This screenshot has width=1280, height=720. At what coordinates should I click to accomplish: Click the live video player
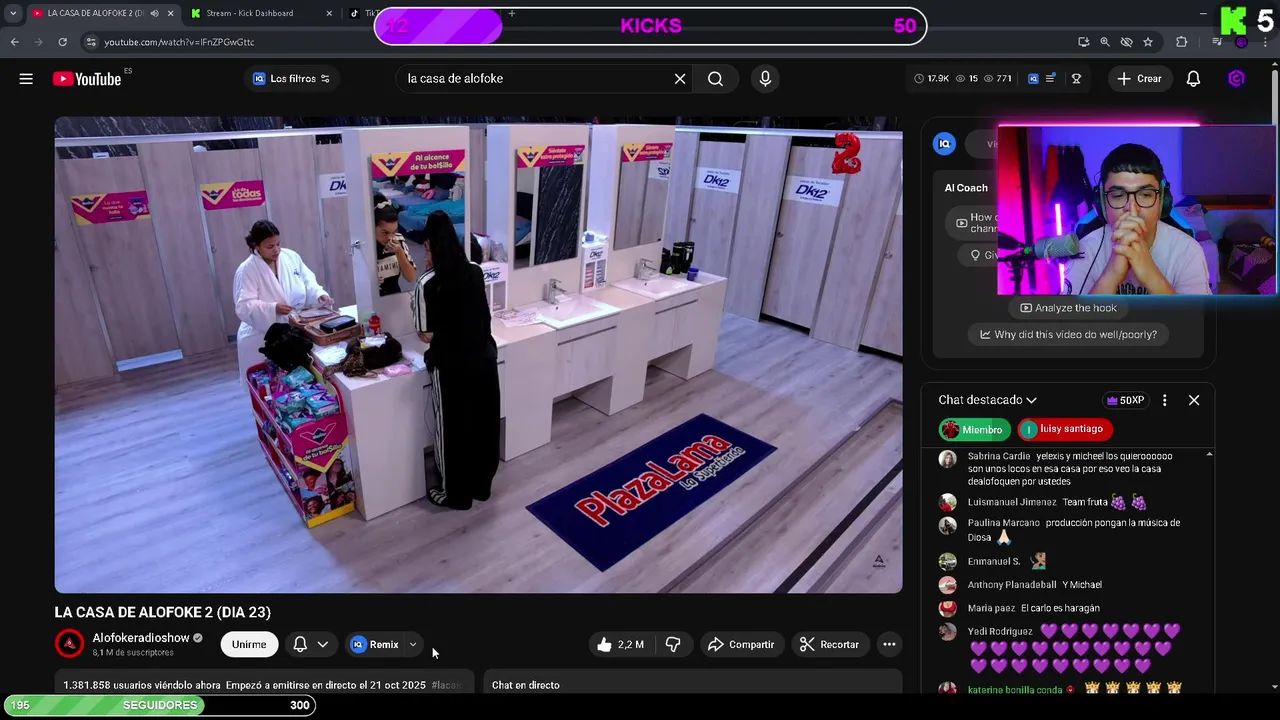(478, 355)
